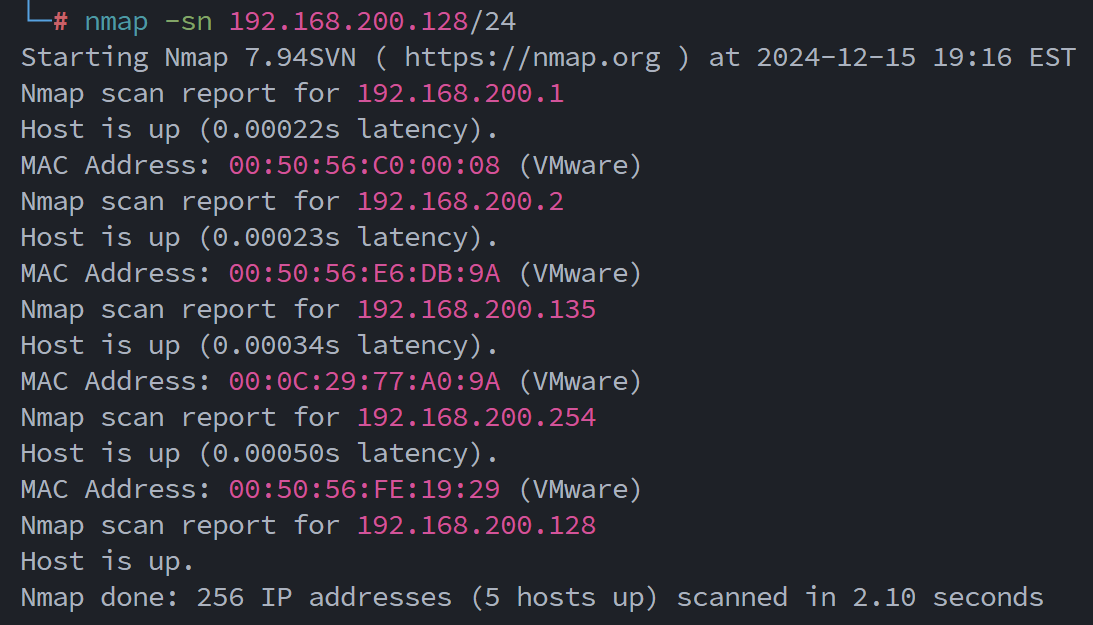
Task: Click the nmap command word in the prompt
Action: point(116,20)
